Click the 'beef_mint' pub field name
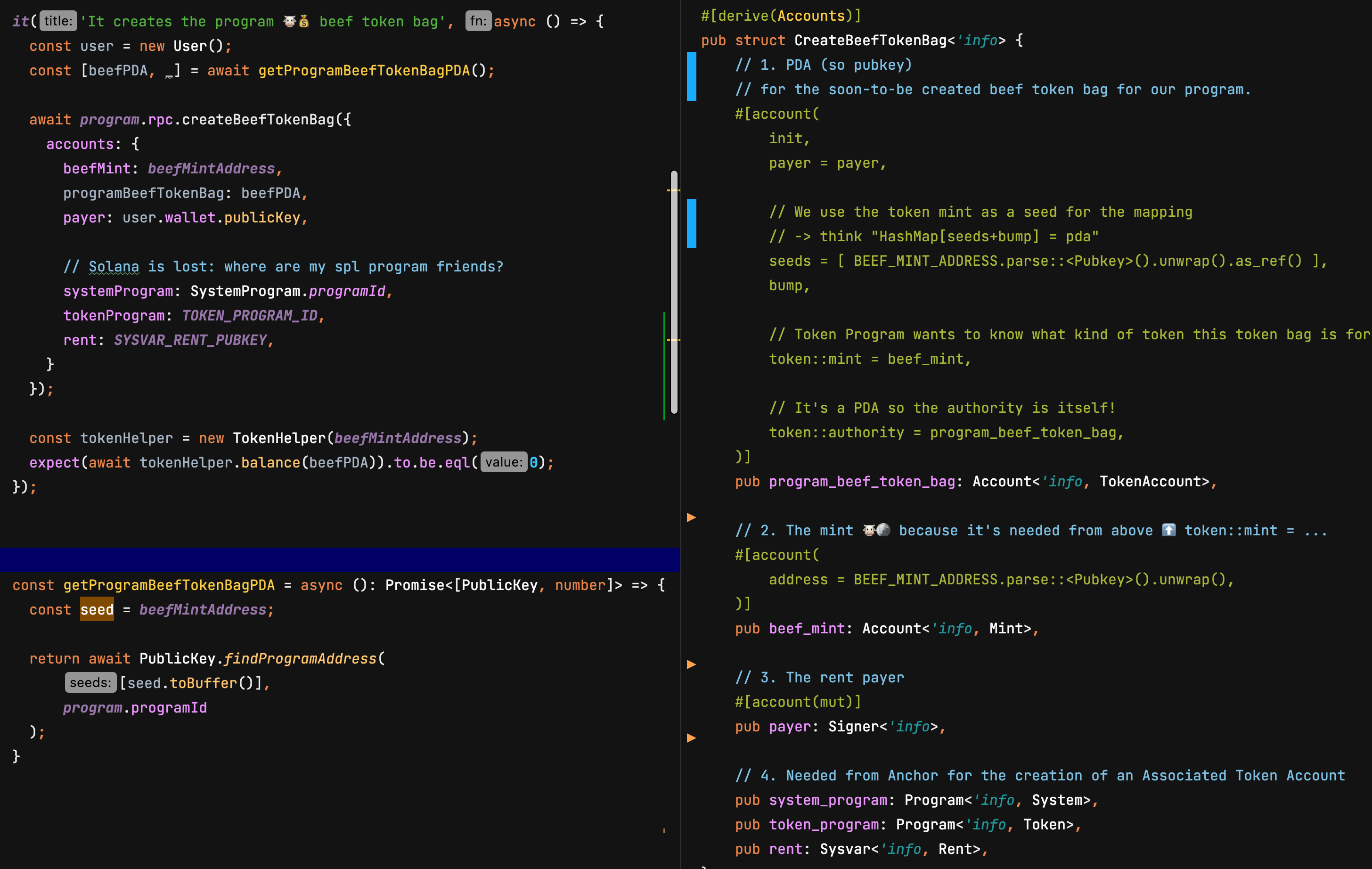Image resolution: width=1372 pixels, height=869 pixels. (x=807, y=629)
